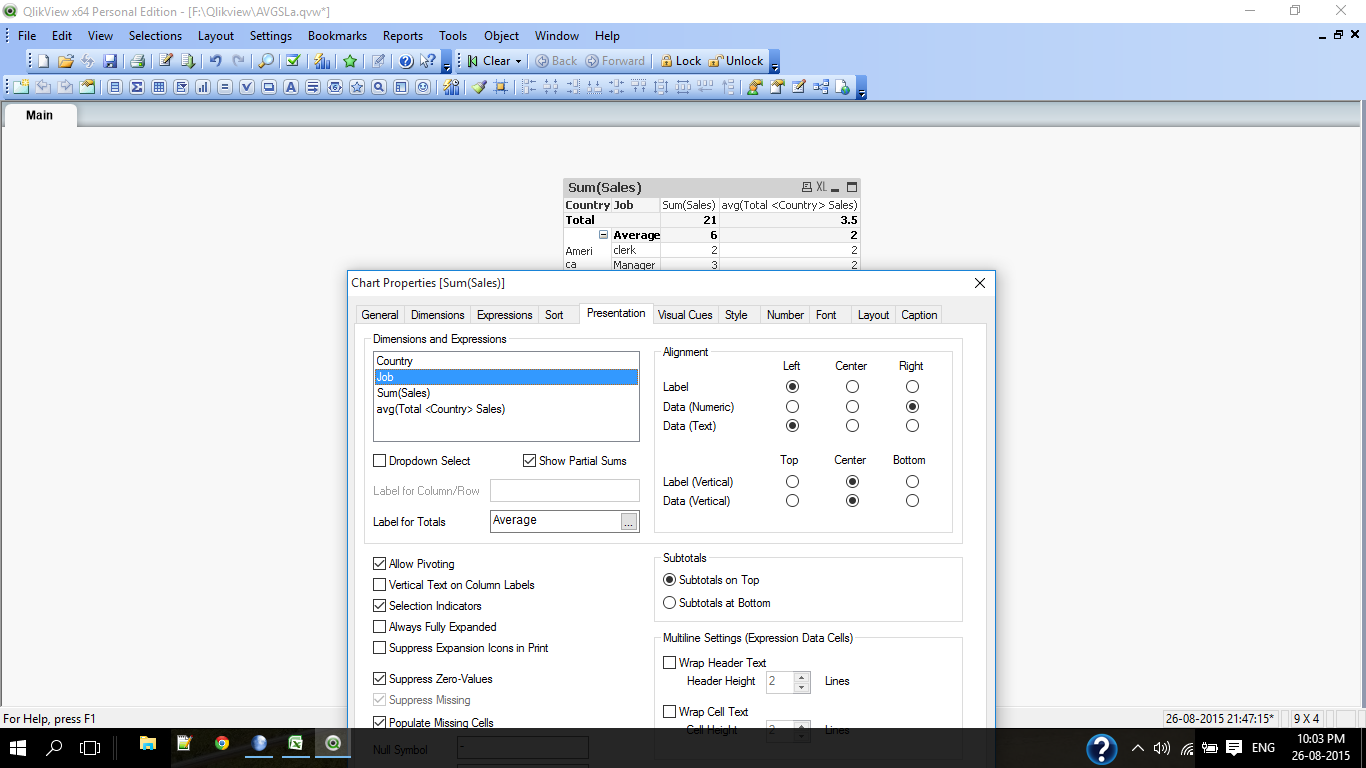Launch Quick Chart wizard icon
Image resolution: width=1366 pixels, height=768 pixels.
(322, 61)
